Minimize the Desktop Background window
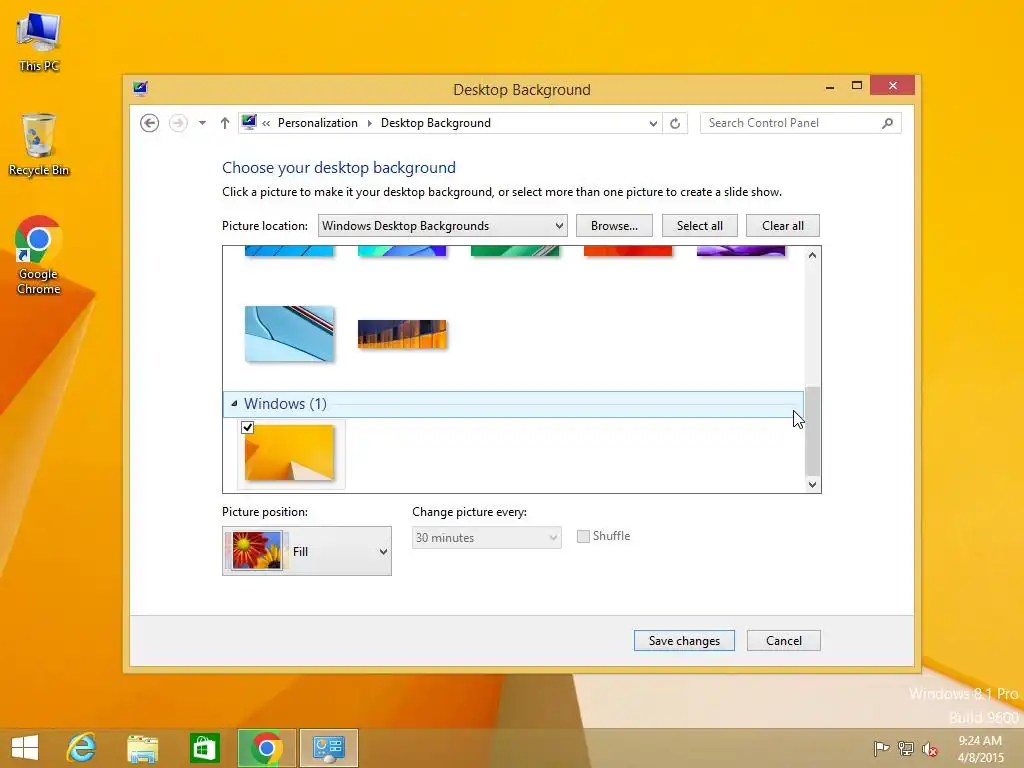Viewport: 1024px width, 768px height. (x=829, y=86)
